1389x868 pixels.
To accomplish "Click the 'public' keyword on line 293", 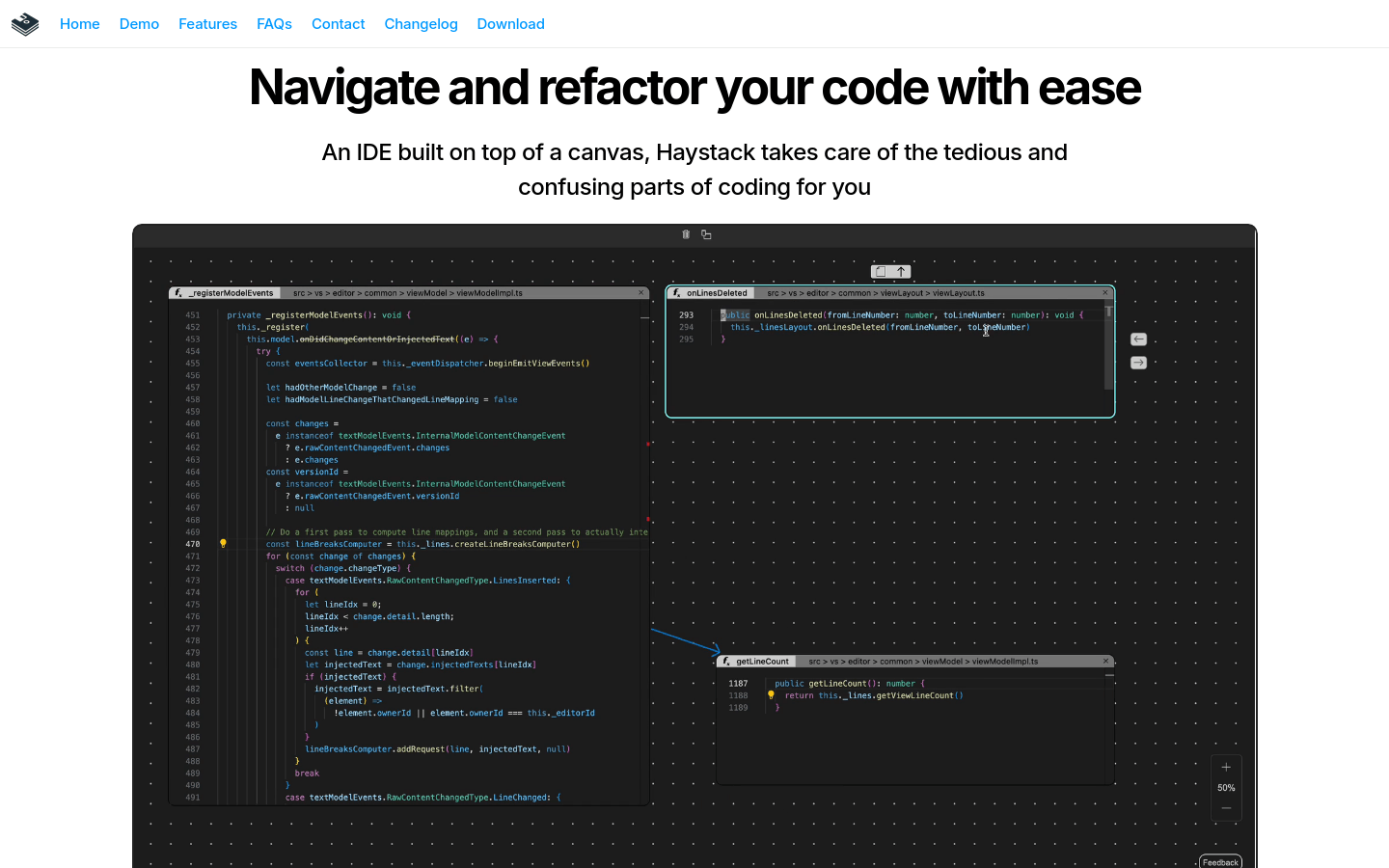I will click(735, 315).
